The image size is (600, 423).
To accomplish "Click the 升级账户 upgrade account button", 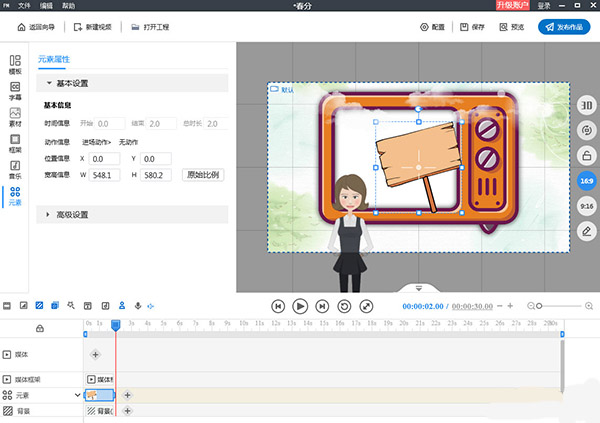I will point(513,5).
